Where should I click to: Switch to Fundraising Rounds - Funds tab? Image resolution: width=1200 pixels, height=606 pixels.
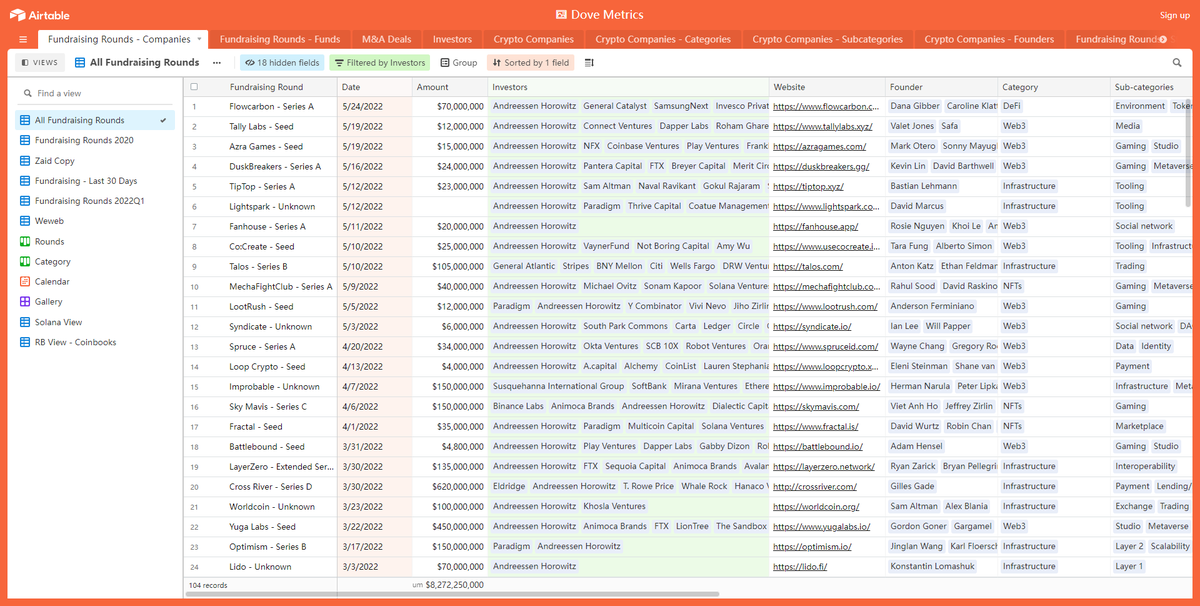[x=280, y=39]
